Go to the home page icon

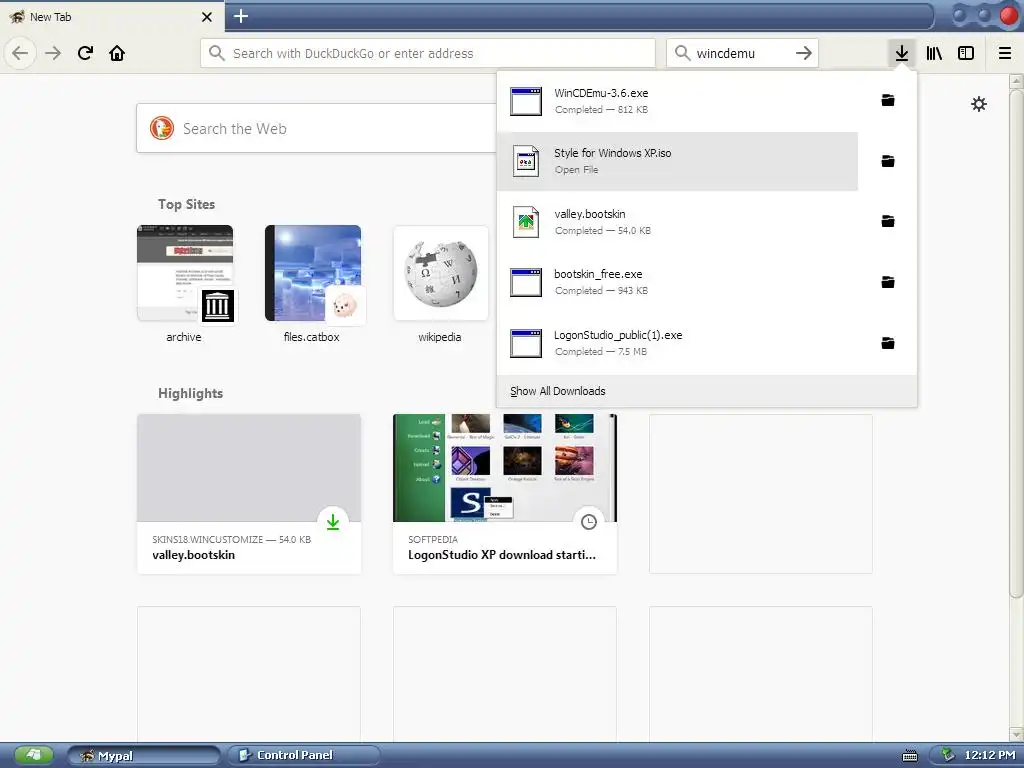pyautogui.click(x=117, y=53)
